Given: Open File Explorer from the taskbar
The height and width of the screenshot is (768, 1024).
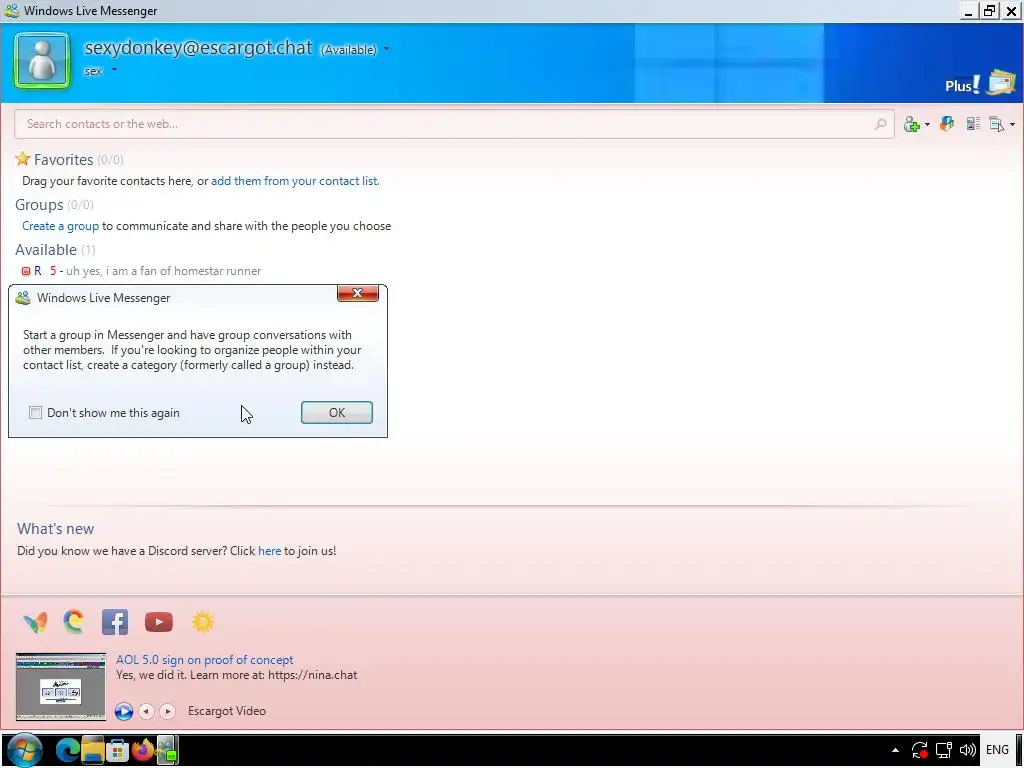Looking at the screenshot, I should tap(93, 750).
